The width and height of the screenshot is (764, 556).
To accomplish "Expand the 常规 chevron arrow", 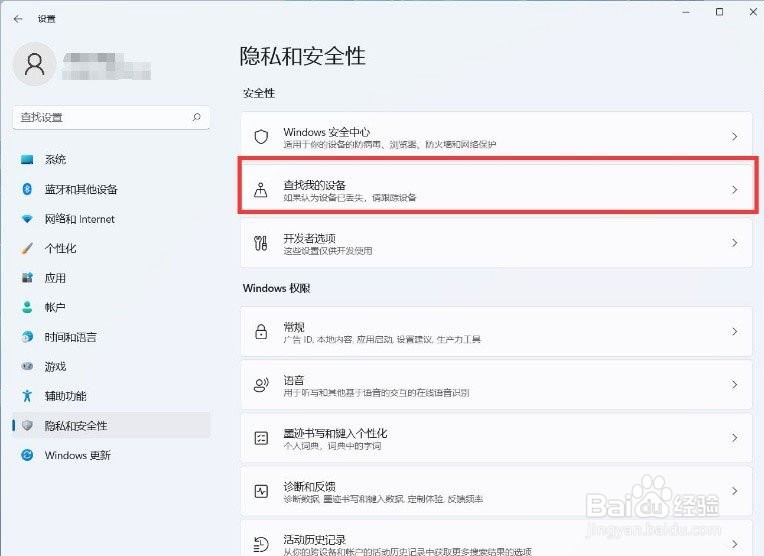I will pos(734,331).
